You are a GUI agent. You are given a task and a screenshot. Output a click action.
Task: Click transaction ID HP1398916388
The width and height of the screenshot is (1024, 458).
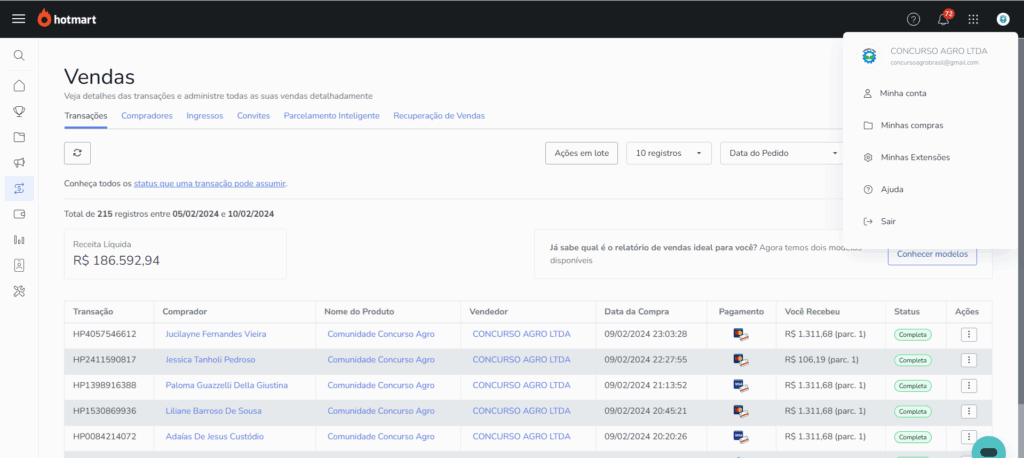pyautogui.click(x=104, y=385)
